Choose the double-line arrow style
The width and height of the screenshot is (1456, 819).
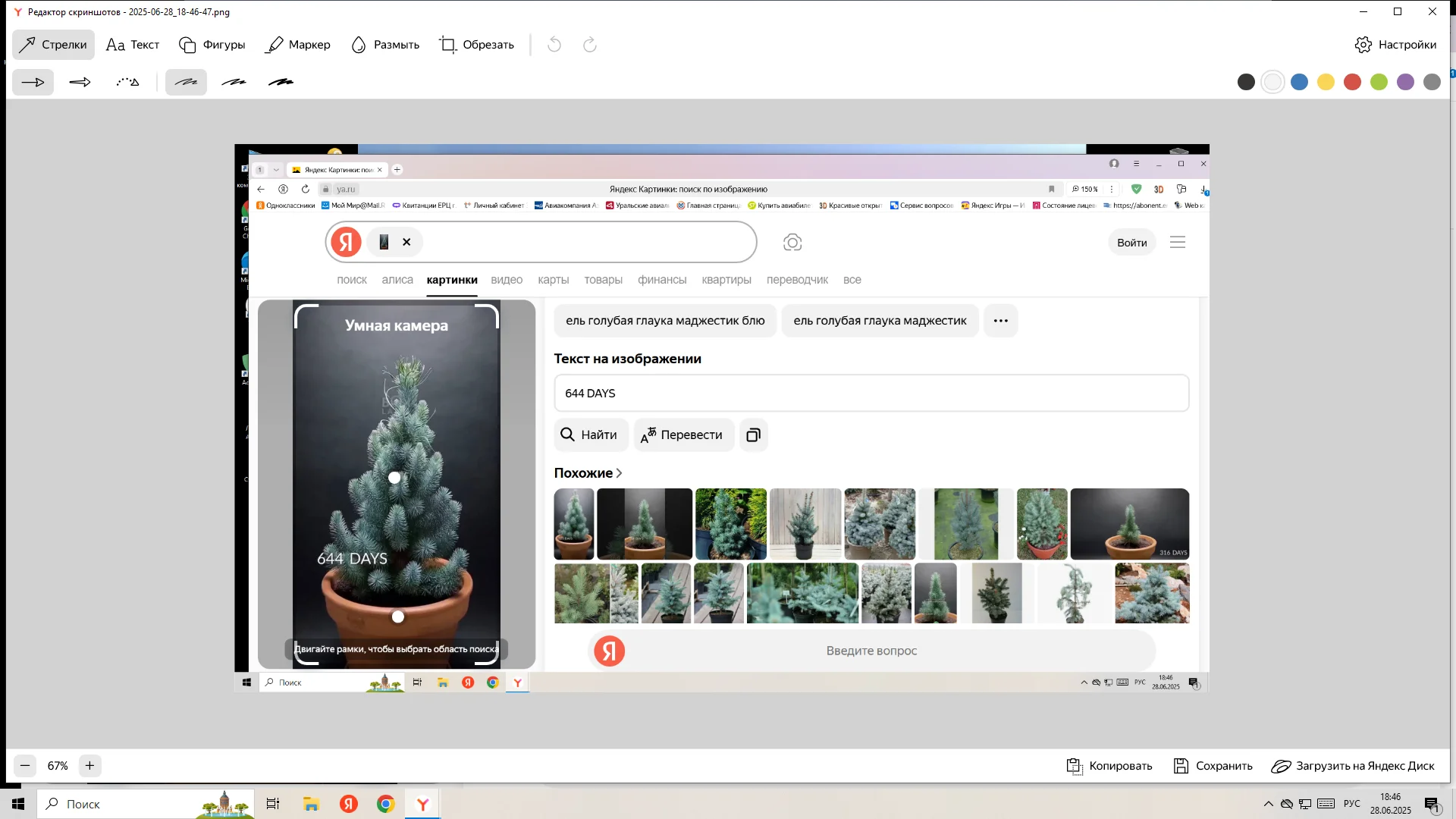[x=80, y=82]
